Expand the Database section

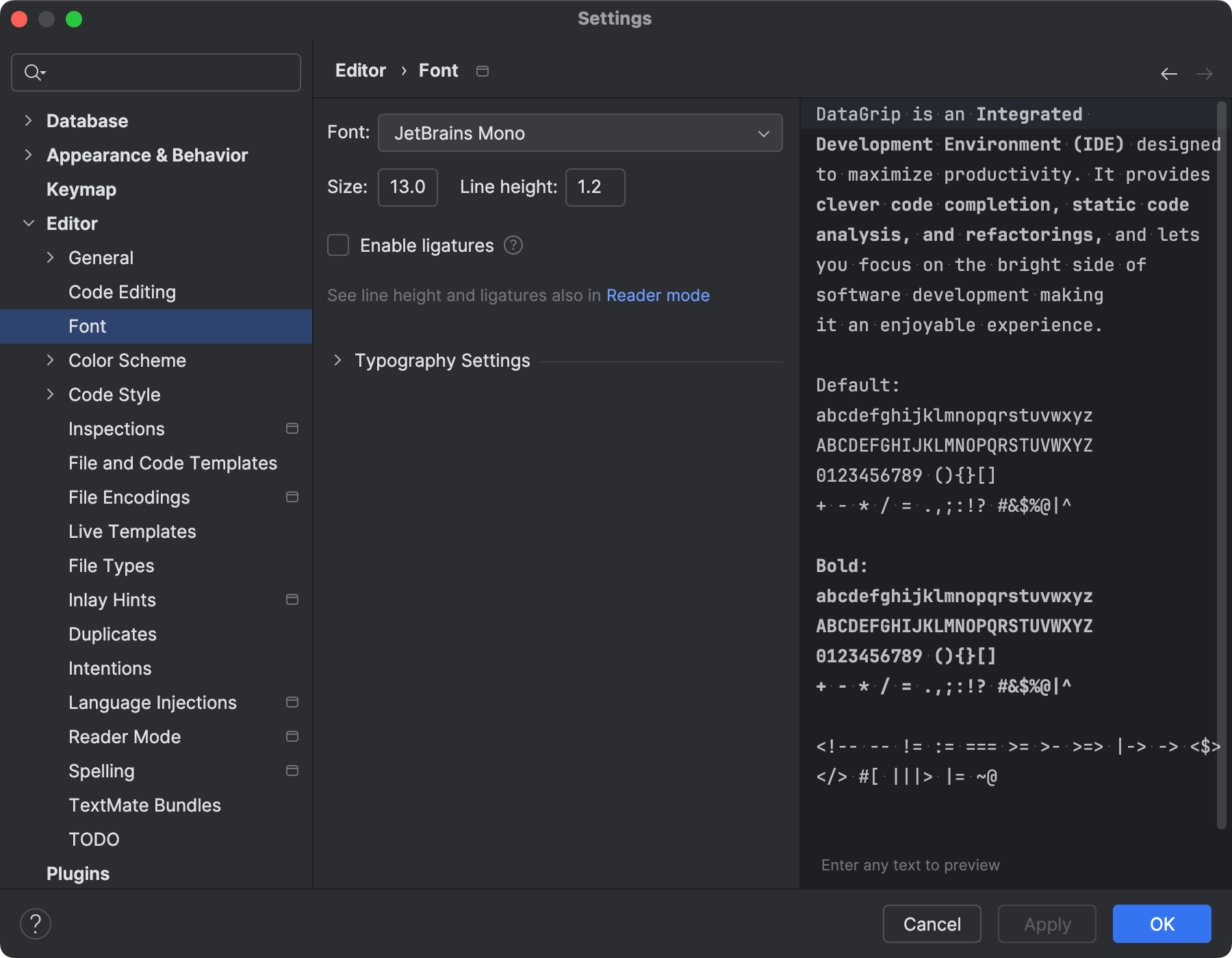(x=29, y=120)
